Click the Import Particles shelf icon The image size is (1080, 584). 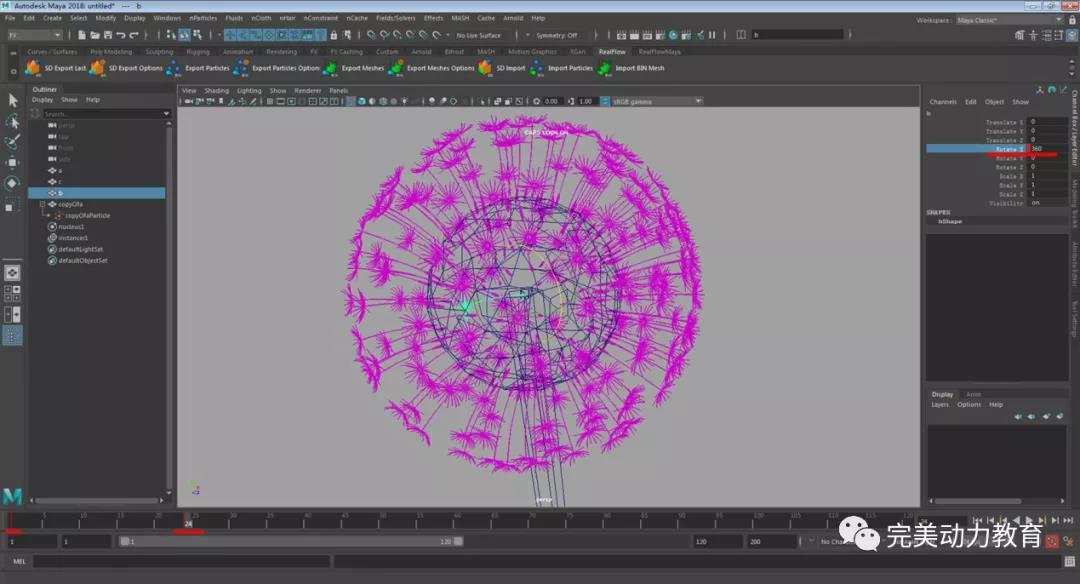click(536, 68)
